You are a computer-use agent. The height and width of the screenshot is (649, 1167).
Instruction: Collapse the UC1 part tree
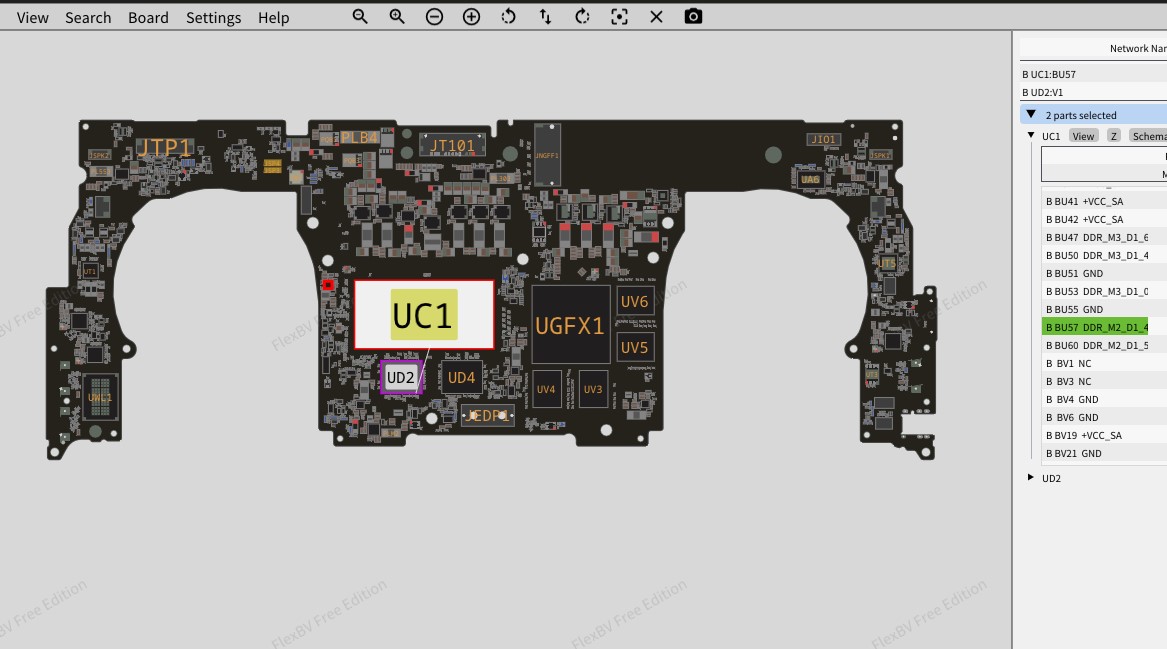point(1031,135)
